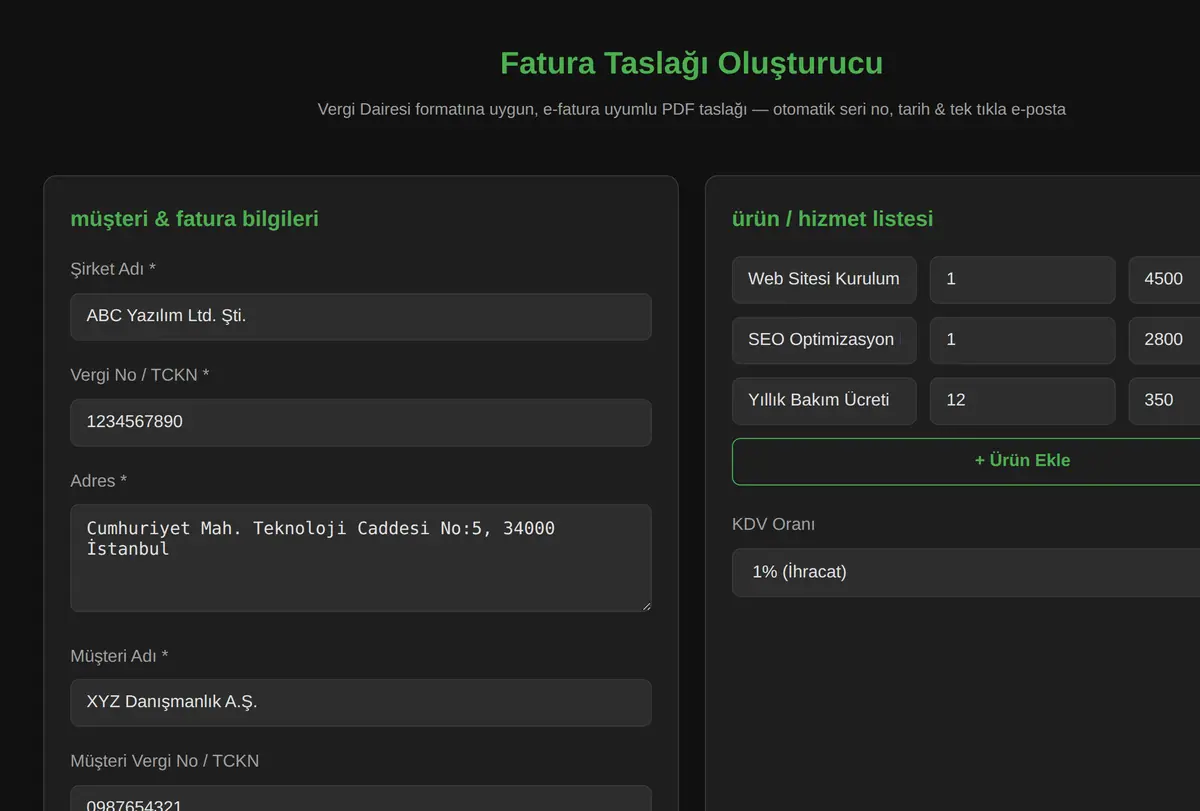Click the price field showing 4500
The width and height of the screenshot is (1200, 811).
point(1165,280)
